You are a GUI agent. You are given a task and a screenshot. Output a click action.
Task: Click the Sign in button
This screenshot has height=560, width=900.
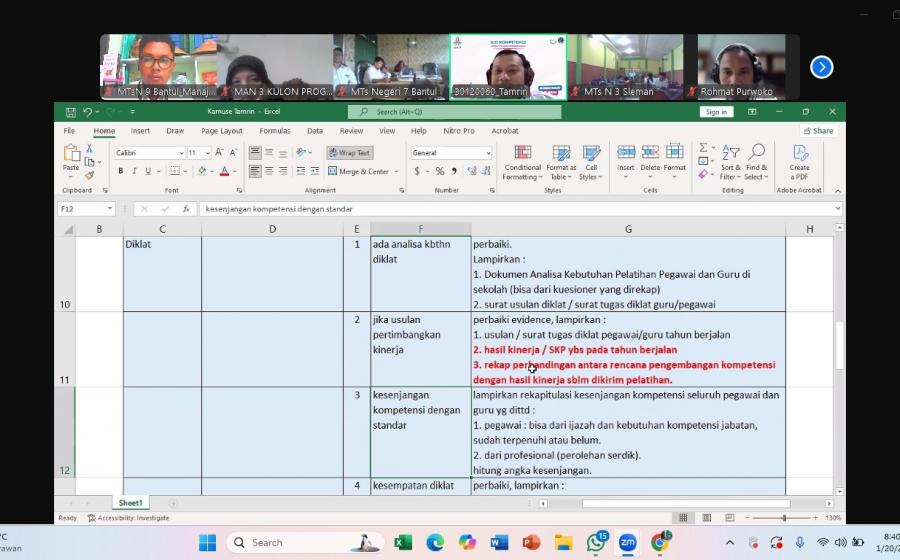point(716,112)
